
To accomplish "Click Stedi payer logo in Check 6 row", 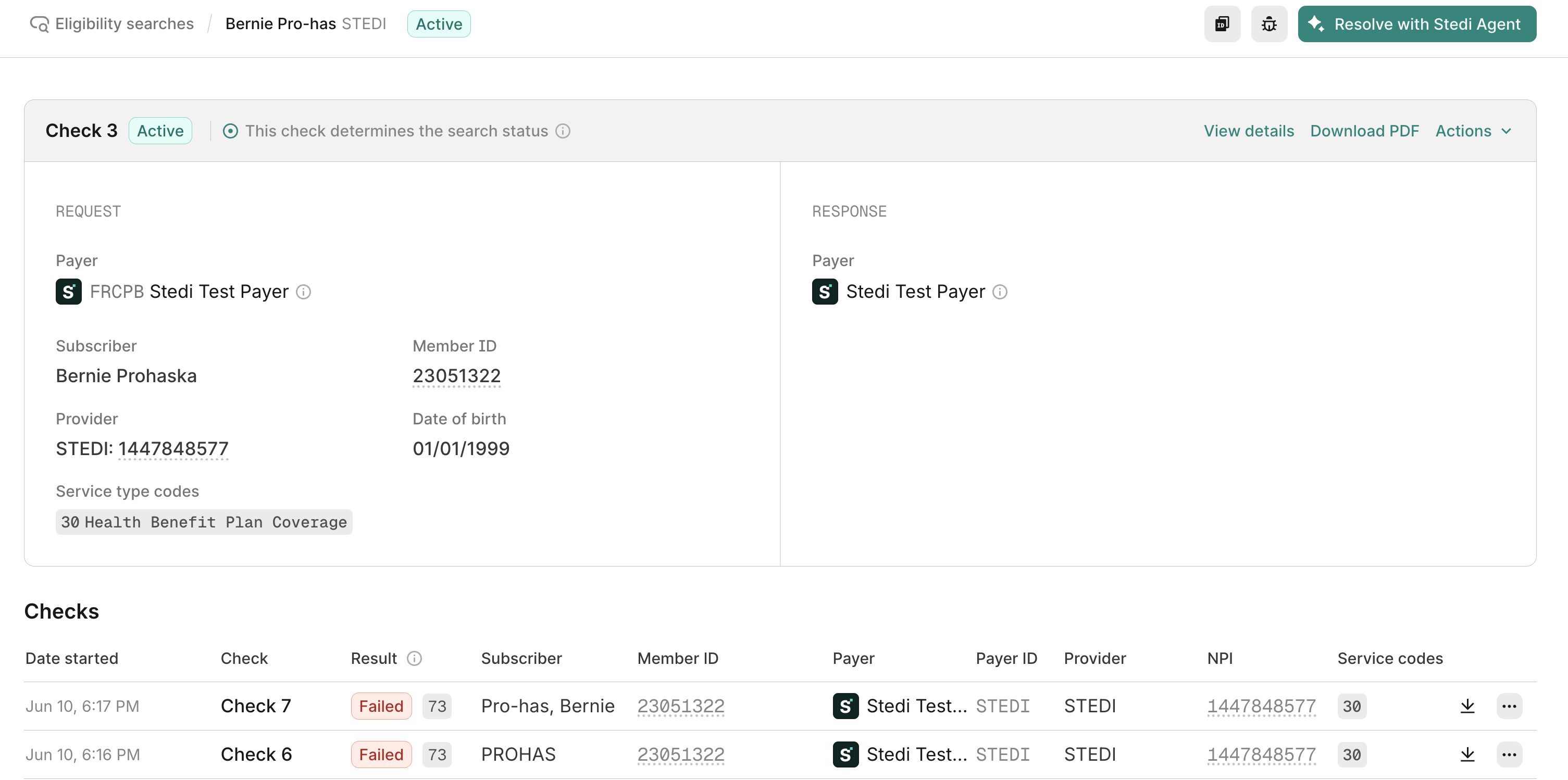I will click(x=845, y=754).
